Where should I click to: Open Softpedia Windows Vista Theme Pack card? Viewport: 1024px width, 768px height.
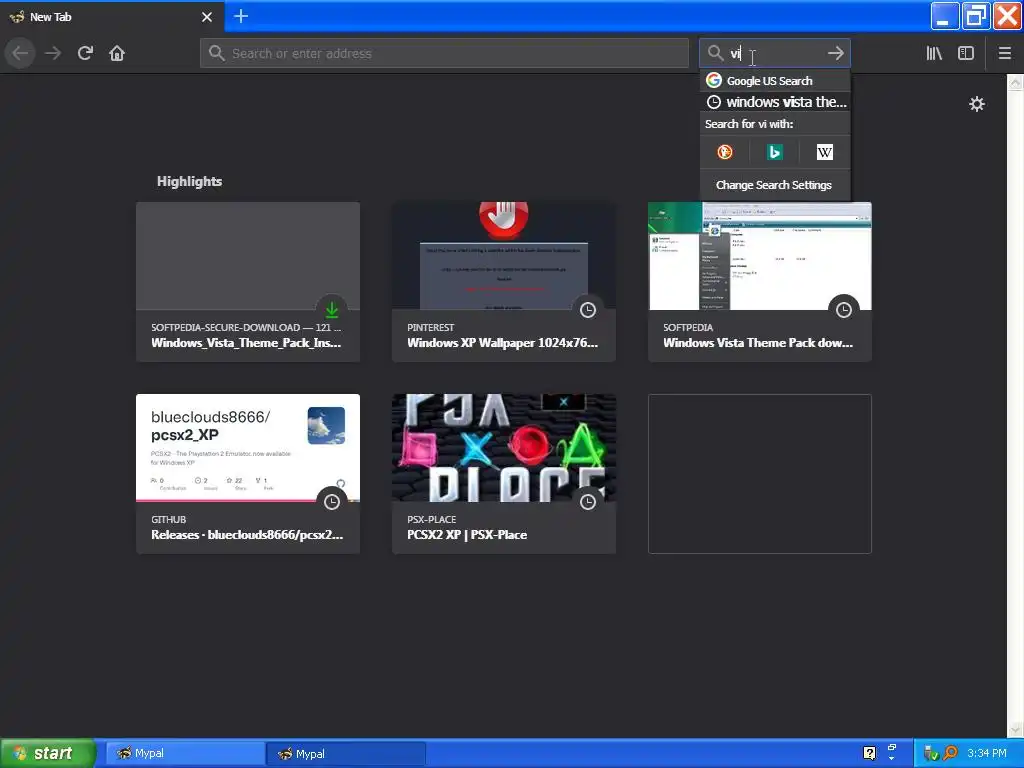[760, 281]
